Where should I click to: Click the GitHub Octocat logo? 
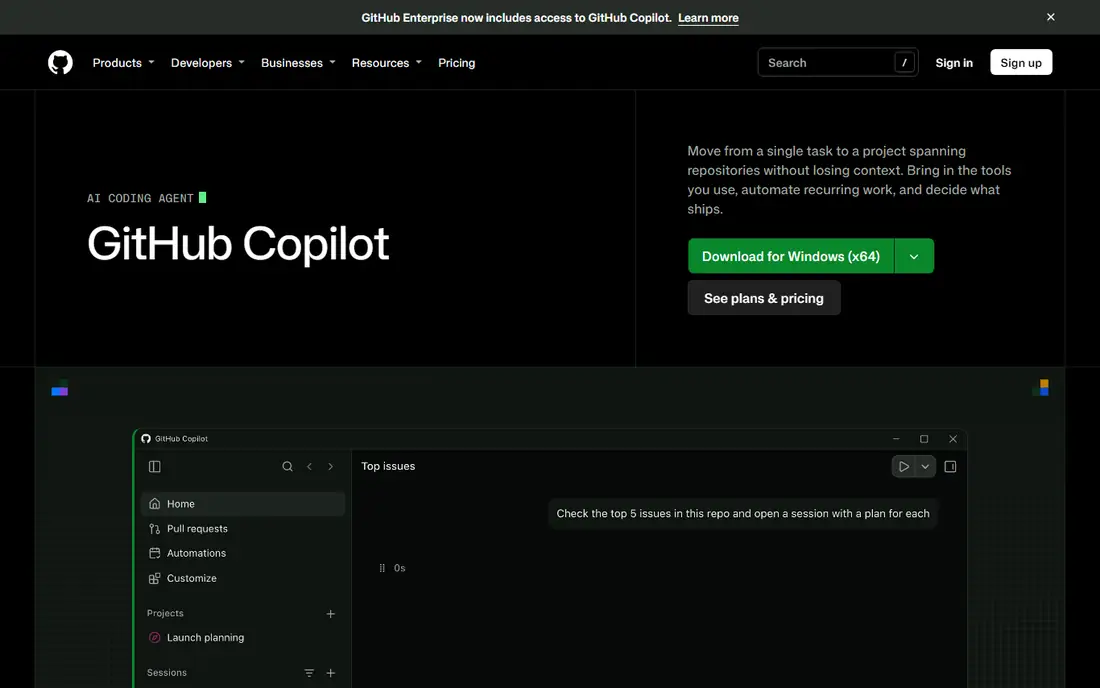click(60, 62)
